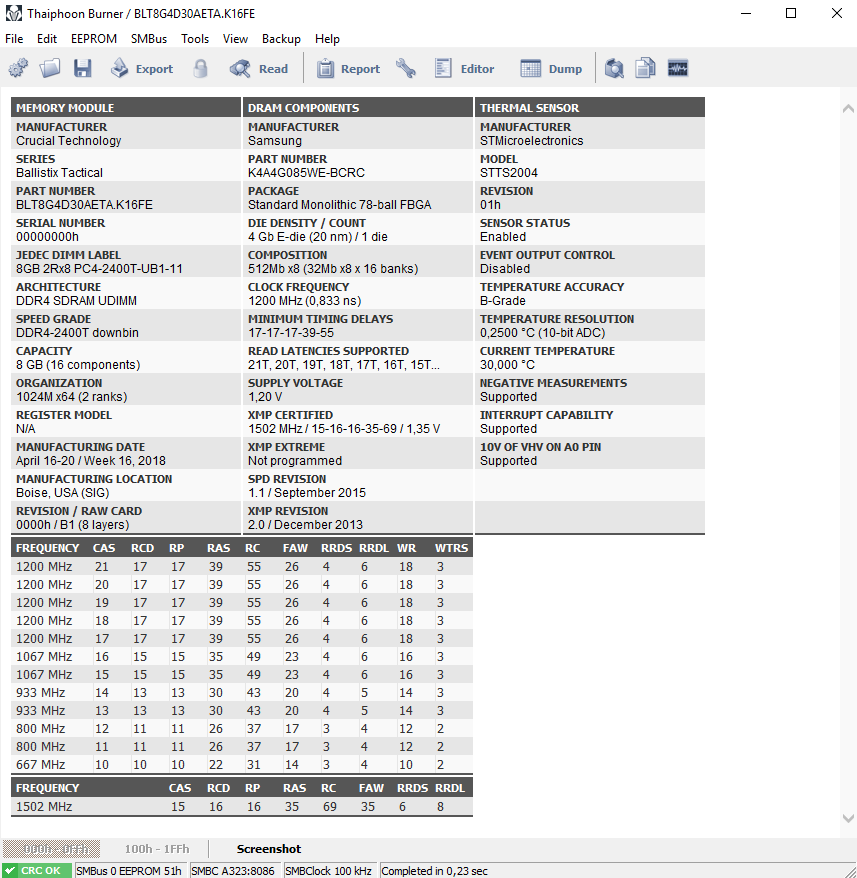The width and height of the screenshot is (857, 878).
Task: Open the Tools menu
Action: [194, 39]
